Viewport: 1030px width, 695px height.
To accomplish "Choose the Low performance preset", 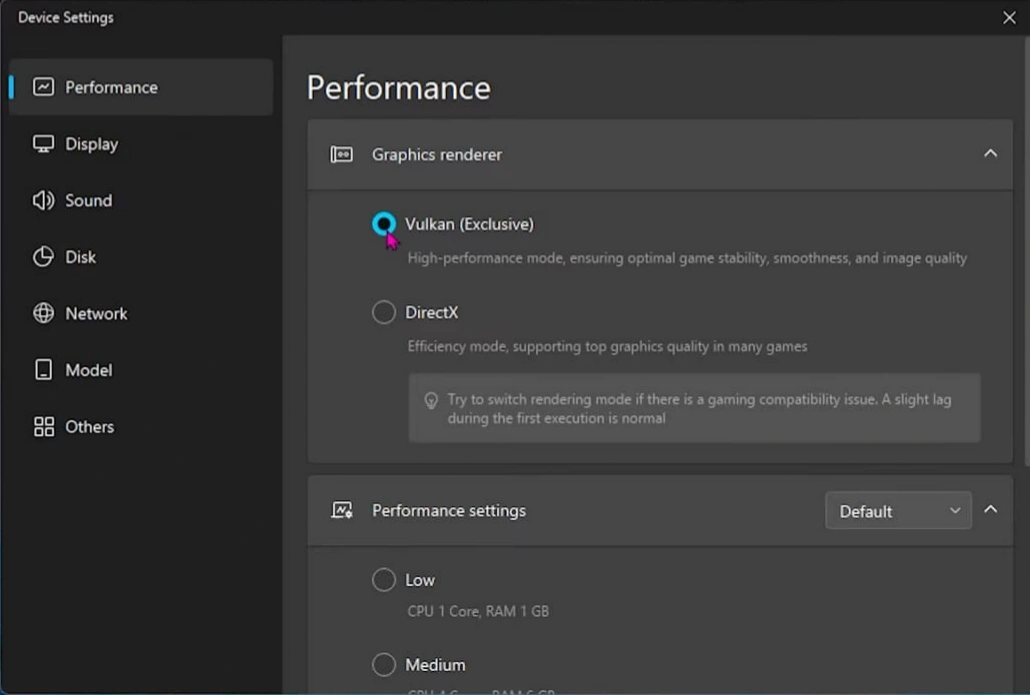I will tap(383, 579).
